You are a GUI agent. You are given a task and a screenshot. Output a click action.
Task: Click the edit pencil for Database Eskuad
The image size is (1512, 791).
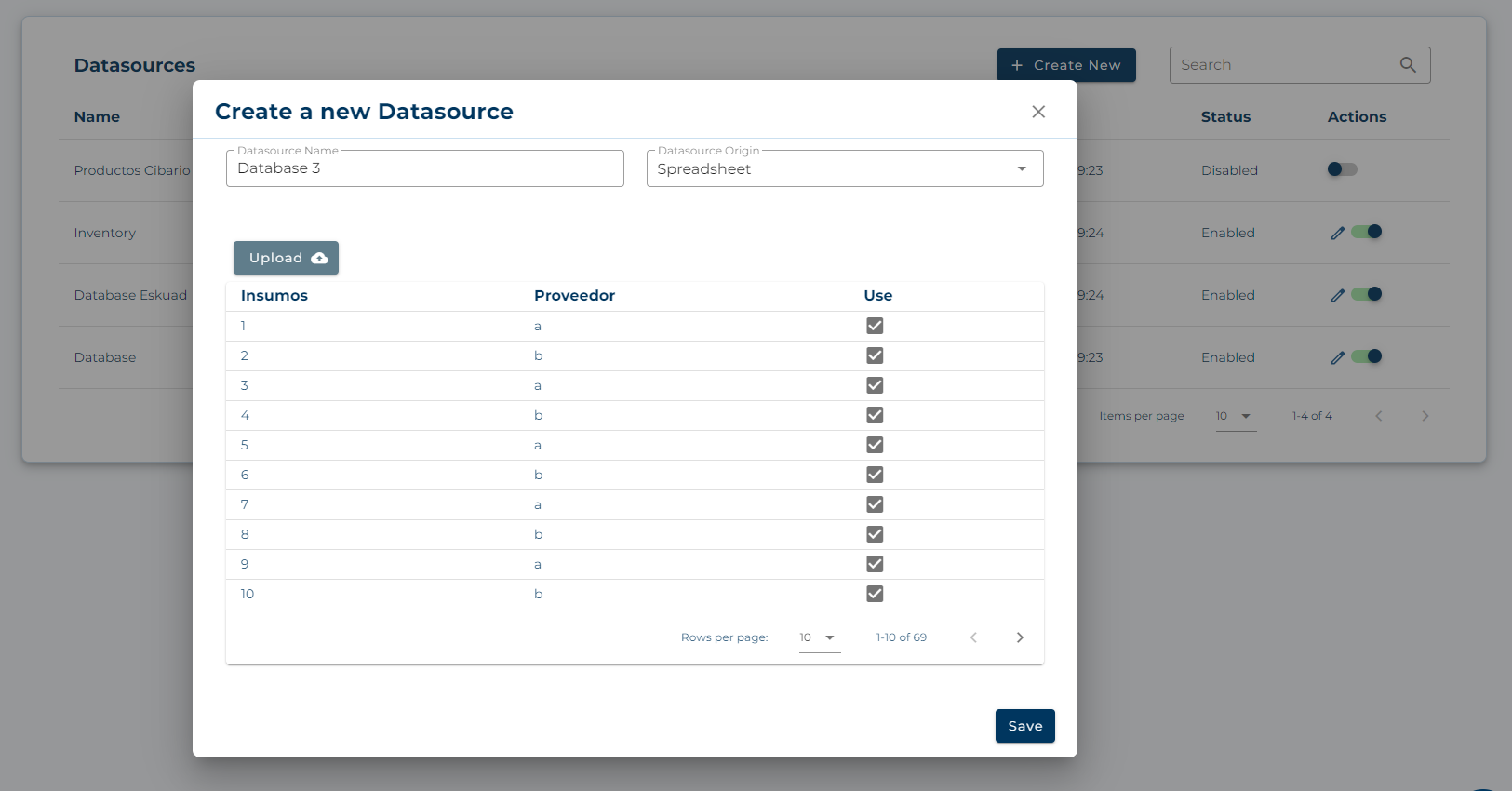(x=1337, y=295)
